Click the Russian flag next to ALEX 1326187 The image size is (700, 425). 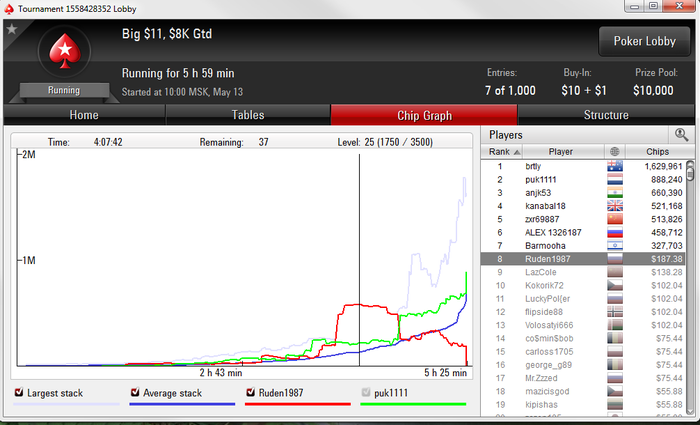coord(615,233)
